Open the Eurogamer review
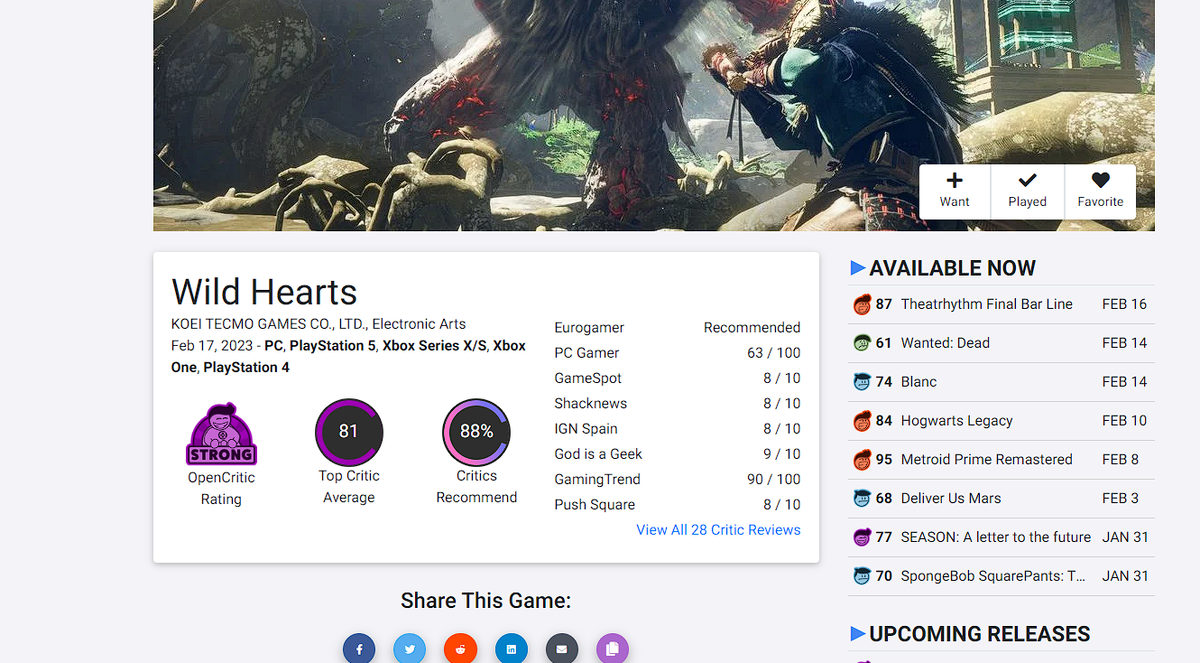Viewport: 1200px width, 663px height. click(x=677, y=327)
